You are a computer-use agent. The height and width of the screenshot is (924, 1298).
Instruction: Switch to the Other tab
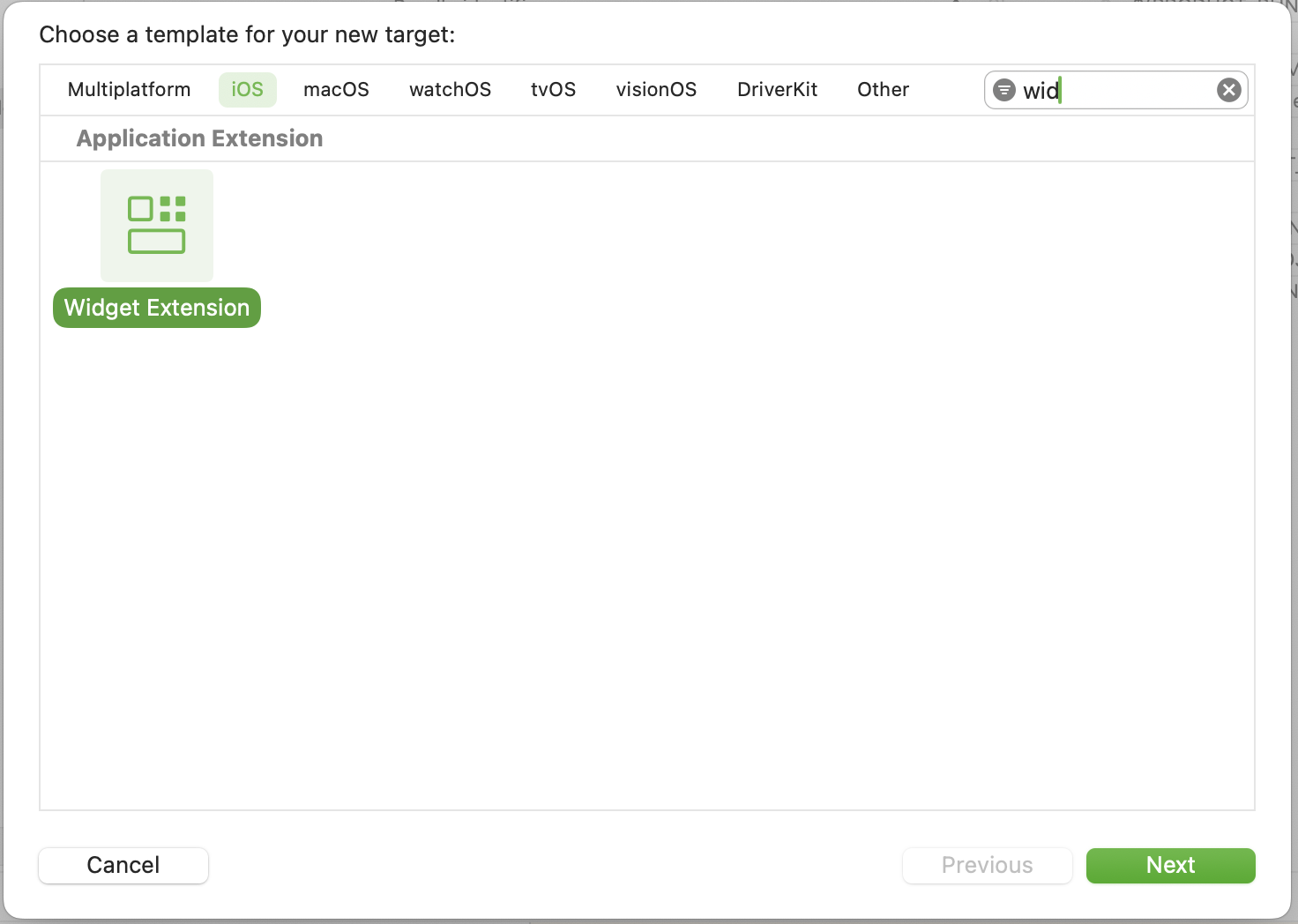point(883,90)
